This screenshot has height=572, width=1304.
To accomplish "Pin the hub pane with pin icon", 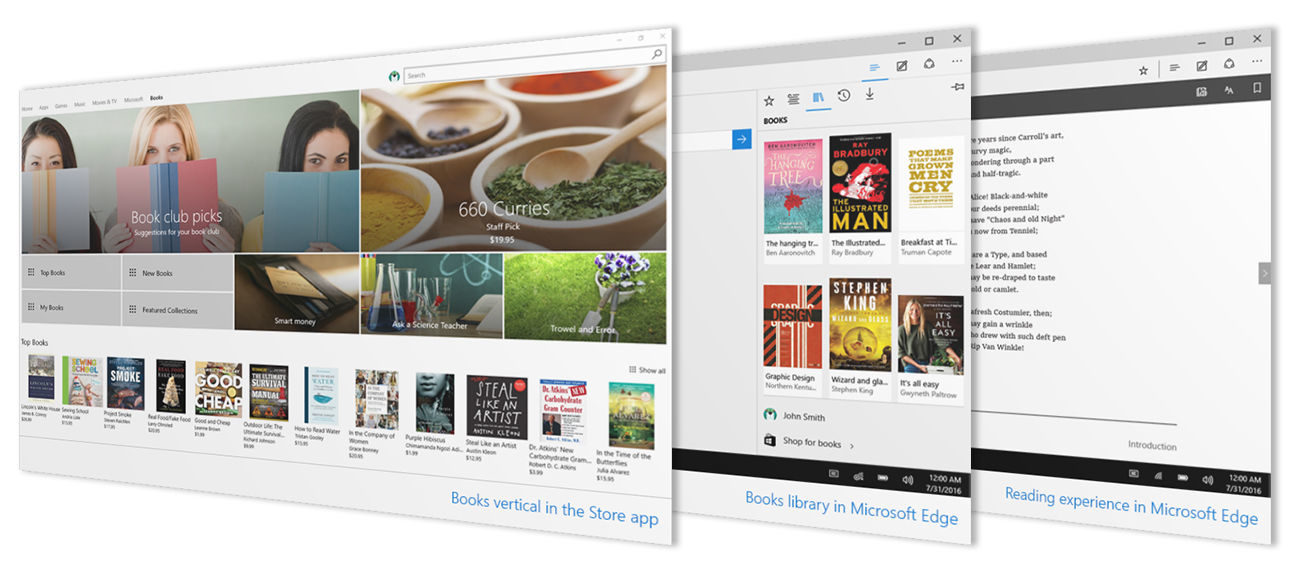I will [x=958, y=87].
